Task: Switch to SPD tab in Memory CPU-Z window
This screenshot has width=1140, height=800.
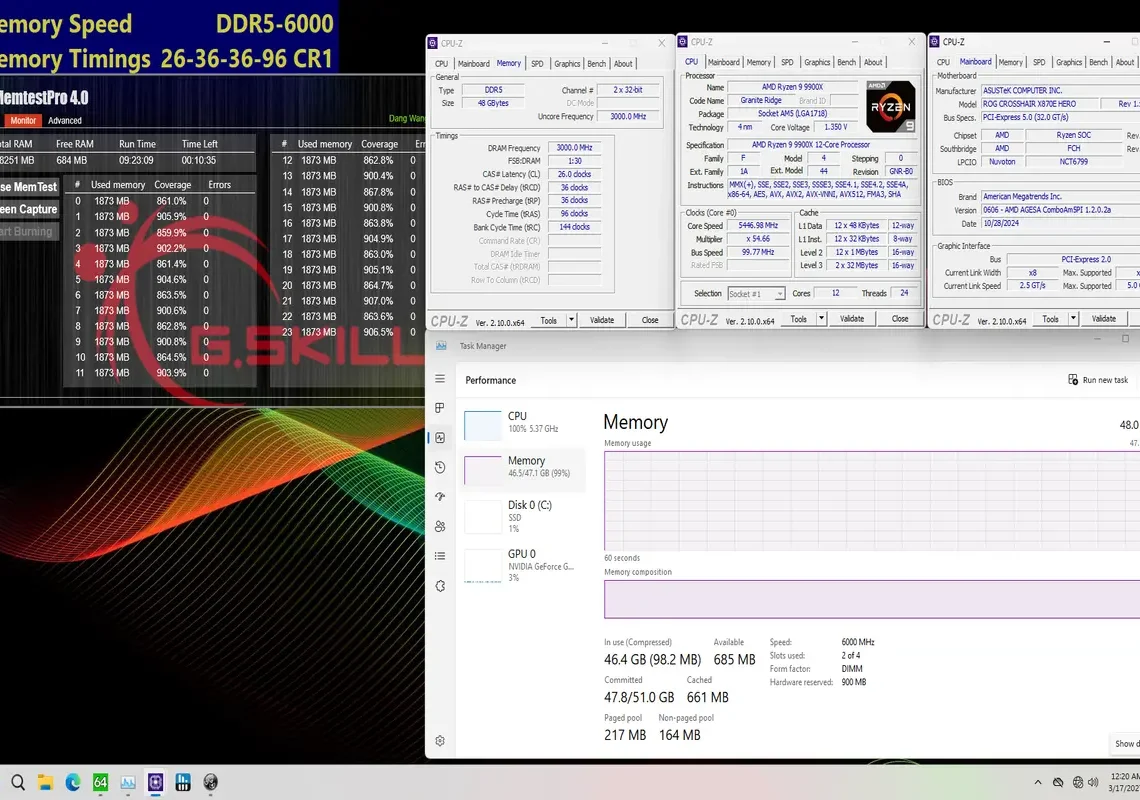Action: click(537, 64)
